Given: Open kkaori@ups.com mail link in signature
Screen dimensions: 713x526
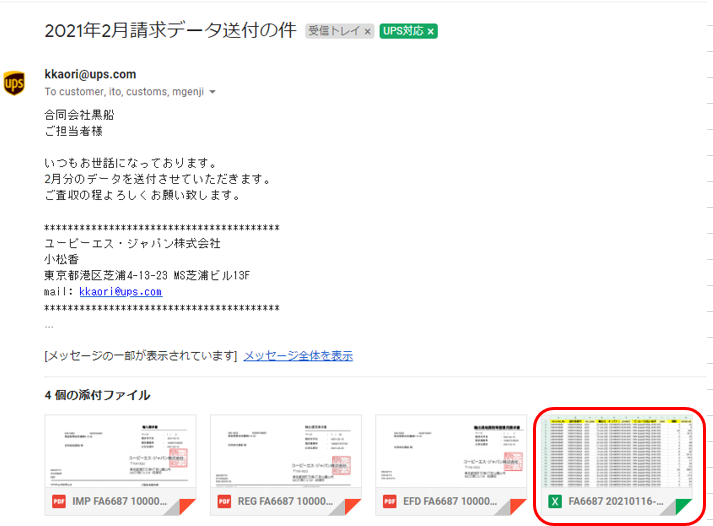Looking at the screenshot, I should pyautogui.click(x=121, y=291).
